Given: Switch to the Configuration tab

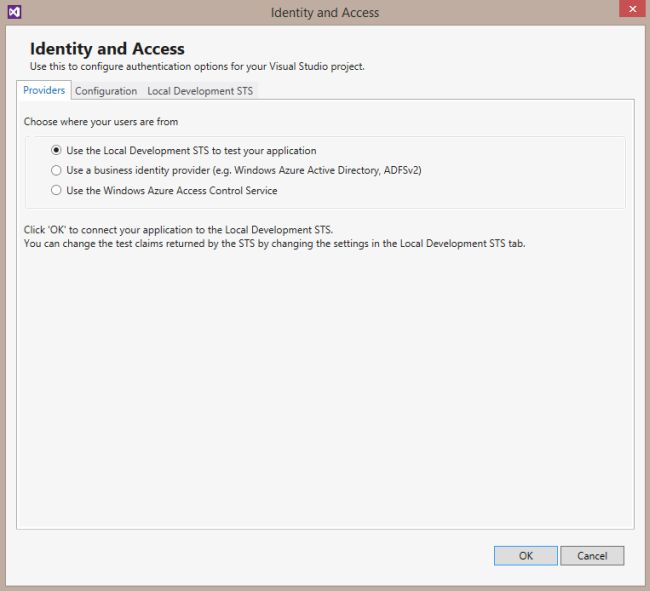Looking at the screenshot, I should (106, 91).
